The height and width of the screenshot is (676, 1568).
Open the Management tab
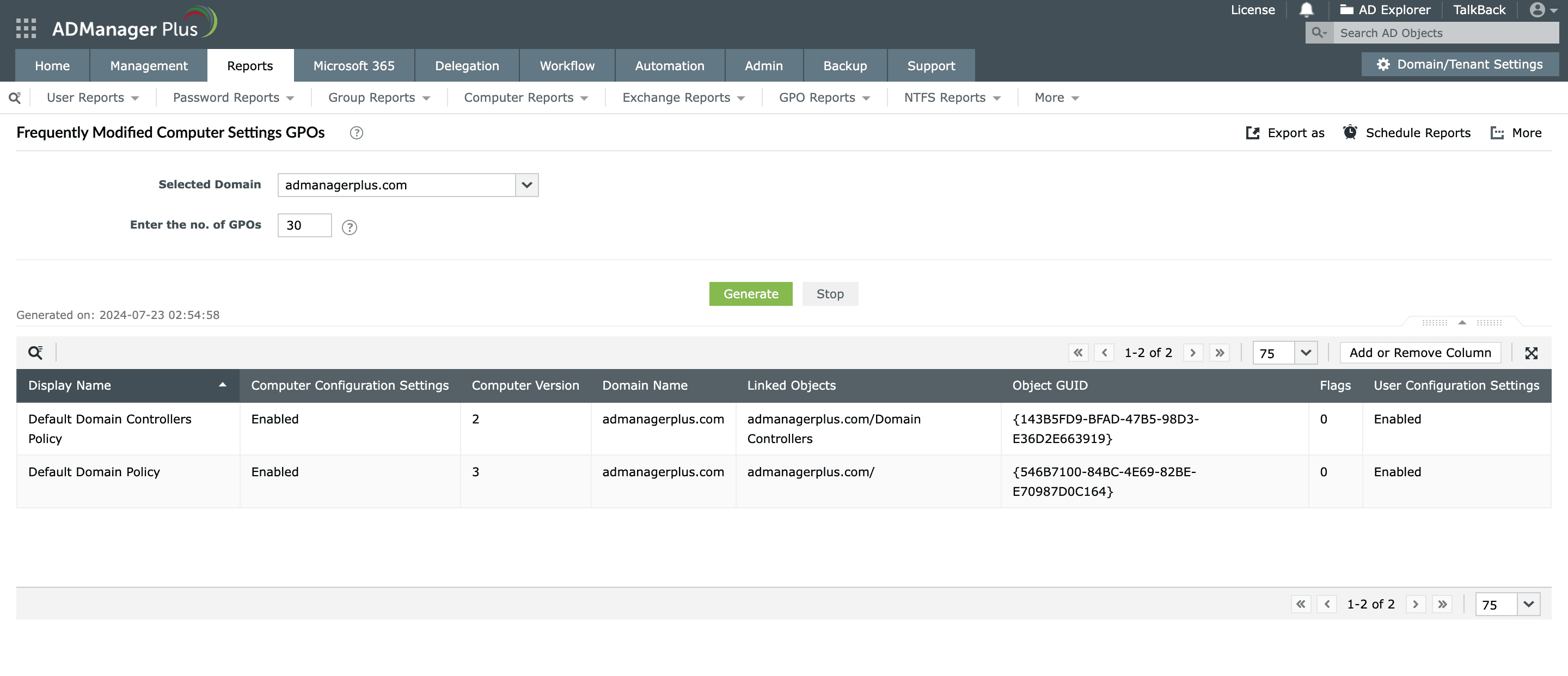149,66
